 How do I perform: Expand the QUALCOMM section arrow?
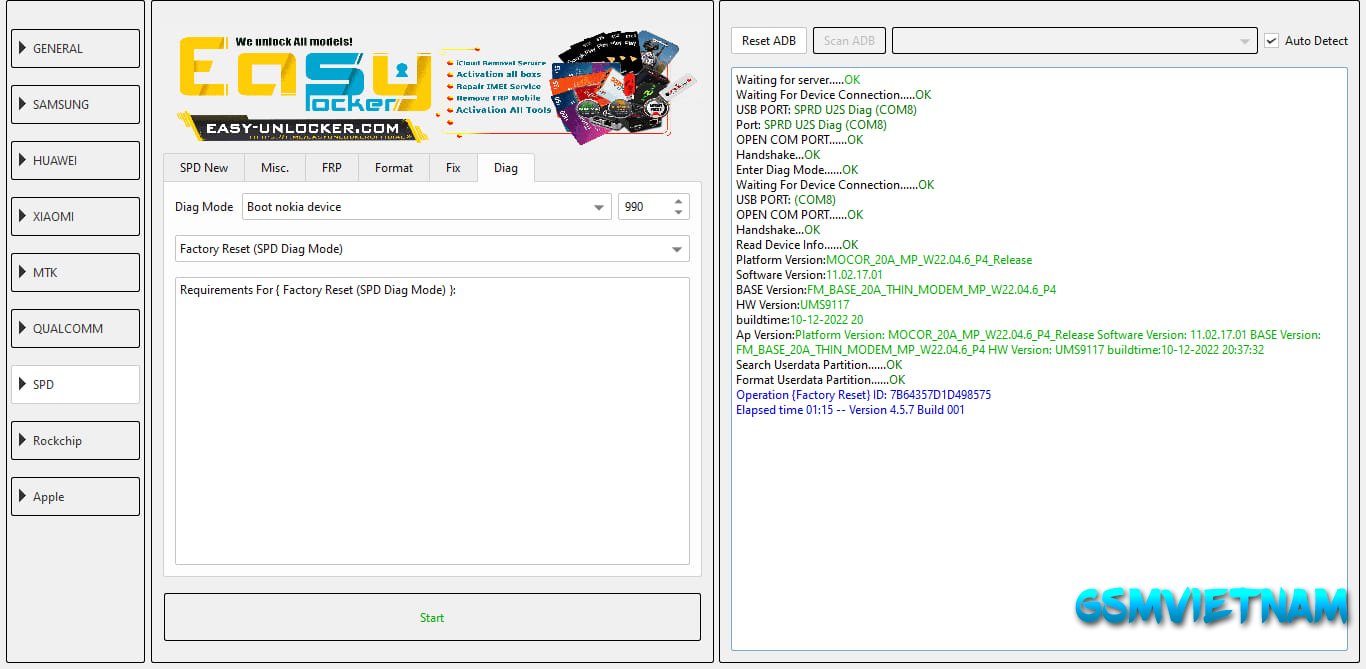tap(22, 328)
